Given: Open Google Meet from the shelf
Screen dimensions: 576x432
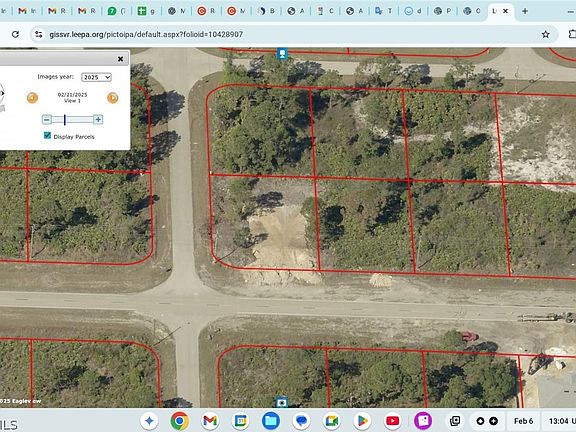Looking at the screenshot, I should (x=332, y=421).
